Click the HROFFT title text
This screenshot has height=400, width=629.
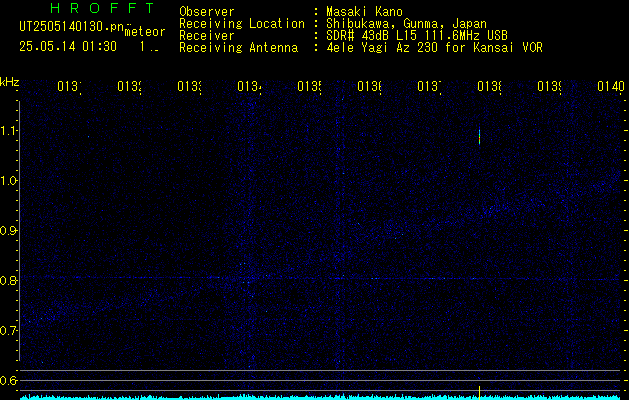(102, 8)
